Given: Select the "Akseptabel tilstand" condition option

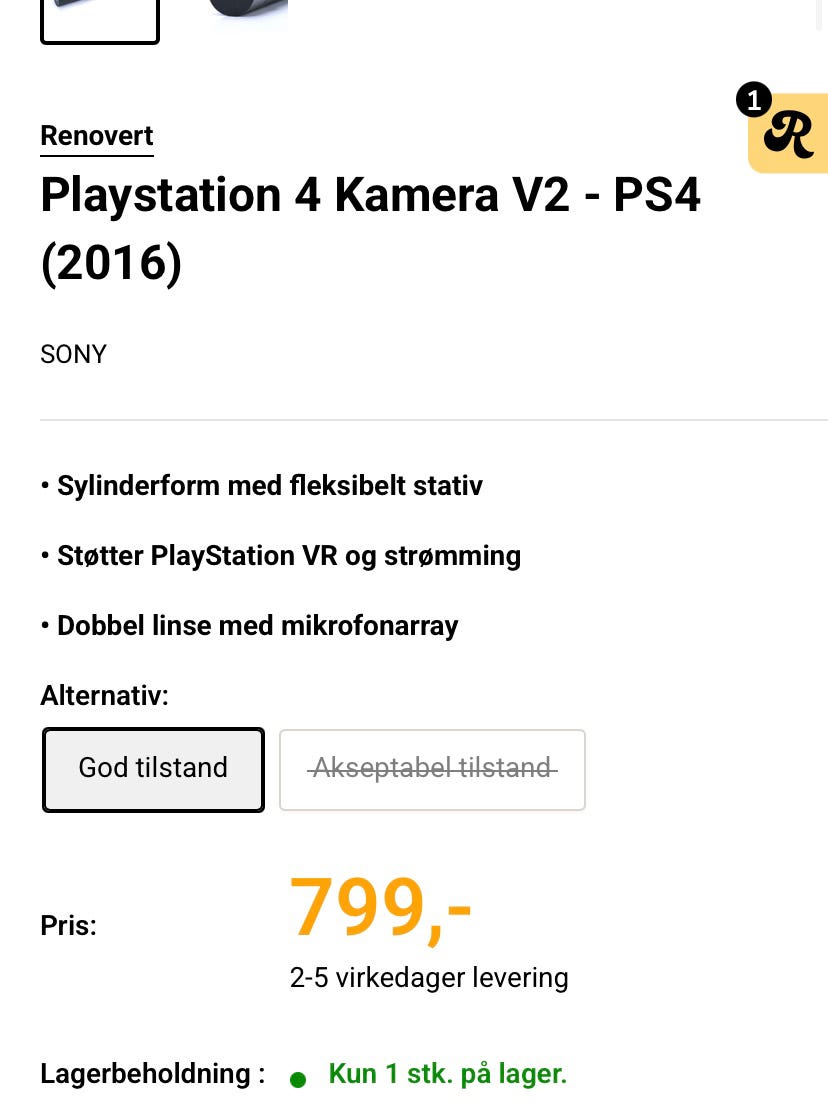Looking at the screenshot, I should tap(432, 769).
